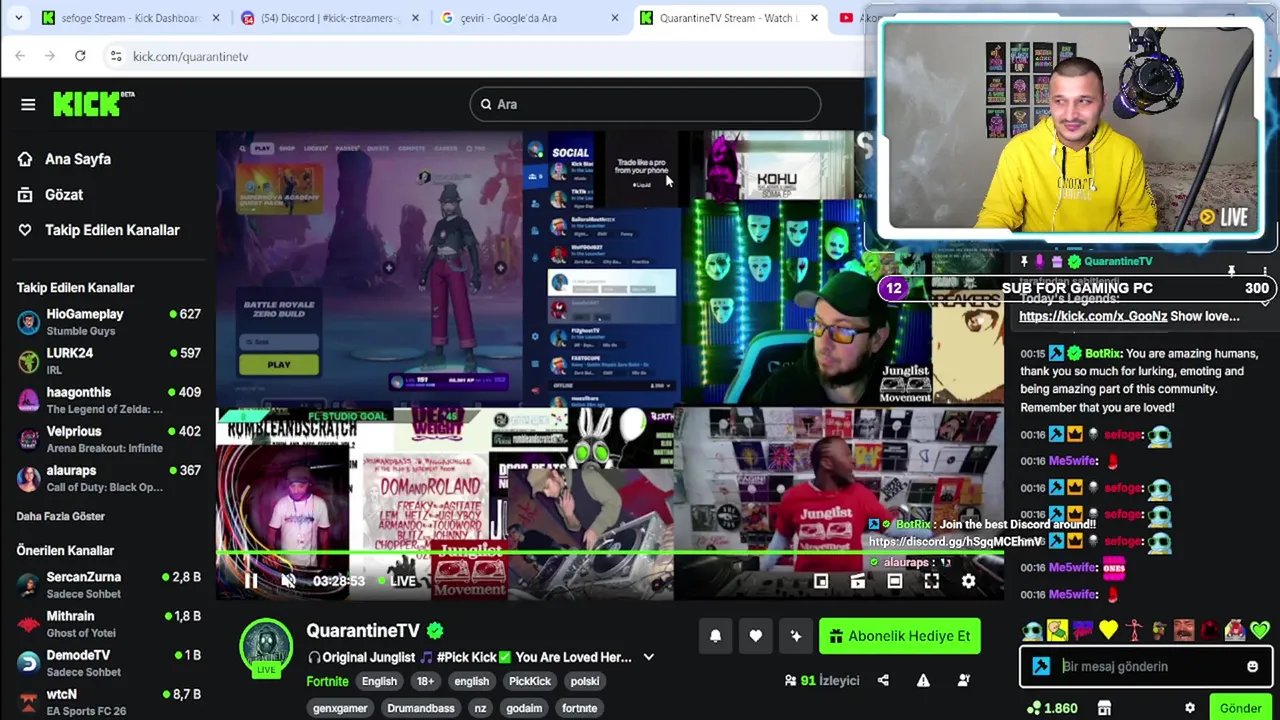Jump to LIVE in the player

[x=398, y=581]
